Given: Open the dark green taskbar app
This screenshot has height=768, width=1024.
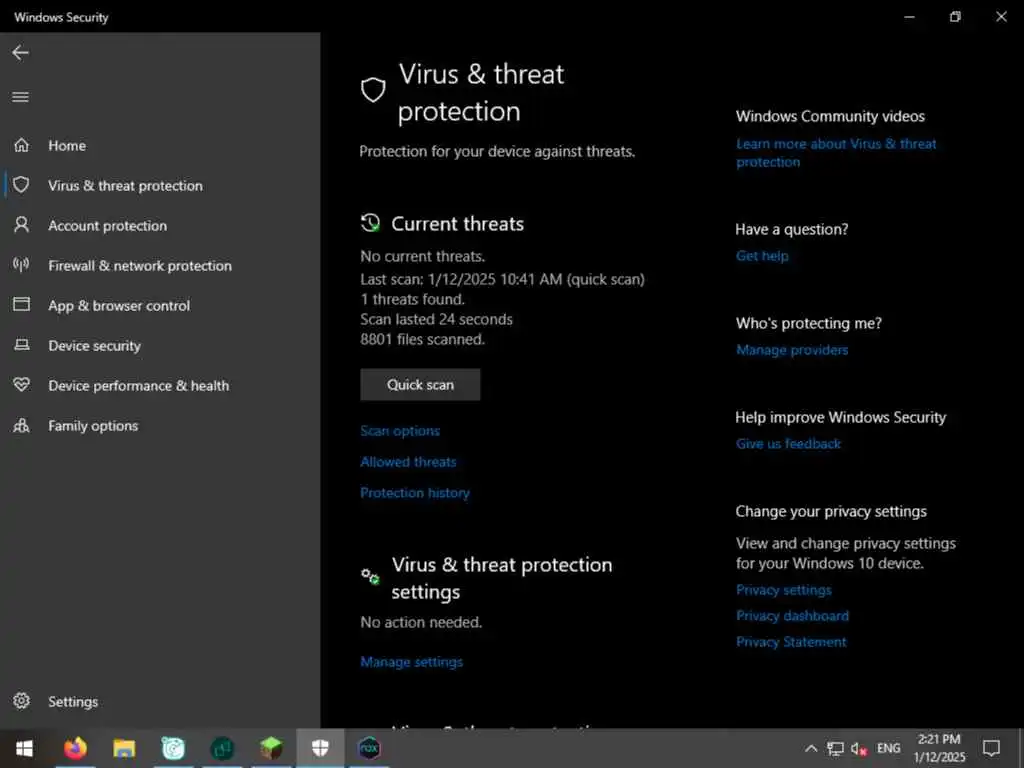Looking at the screenshot, I should pyautogui.click(x=222, y=748).
